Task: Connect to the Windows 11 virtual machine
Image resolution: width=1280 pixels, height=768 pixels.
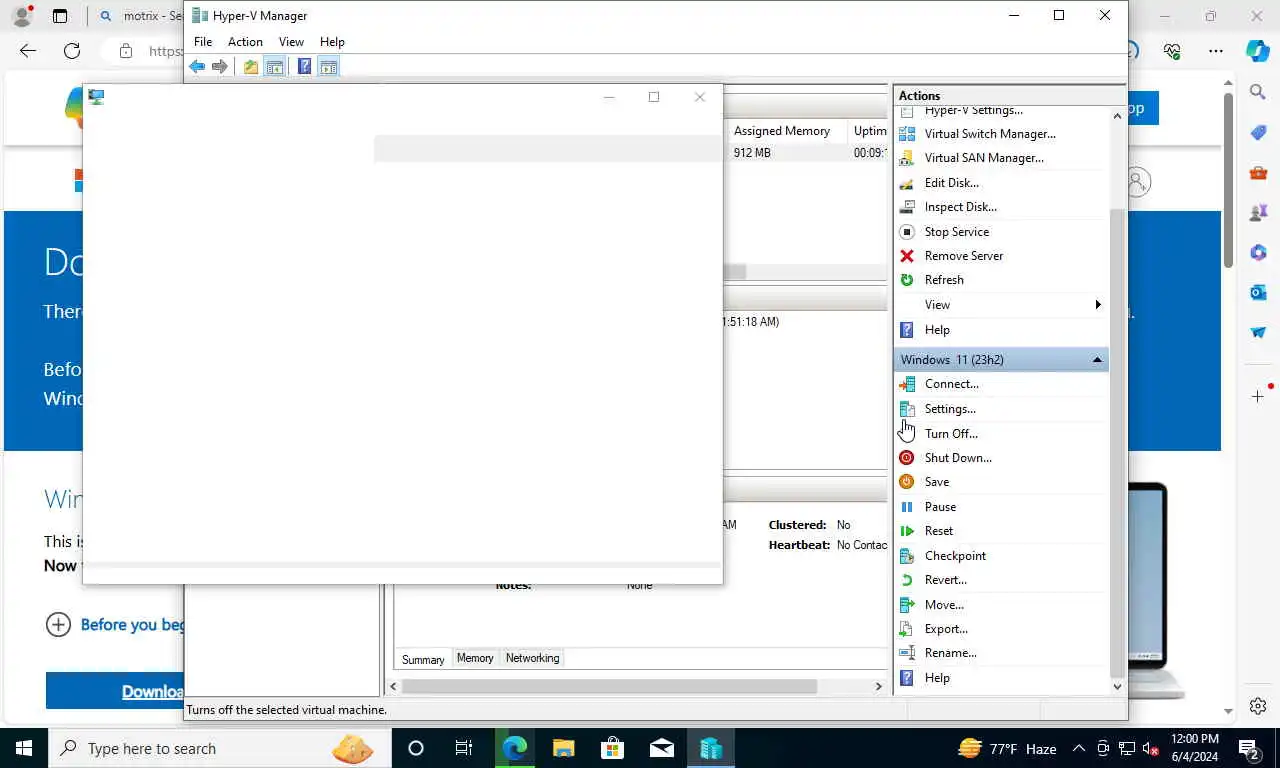Action: [x=952, y=384]
